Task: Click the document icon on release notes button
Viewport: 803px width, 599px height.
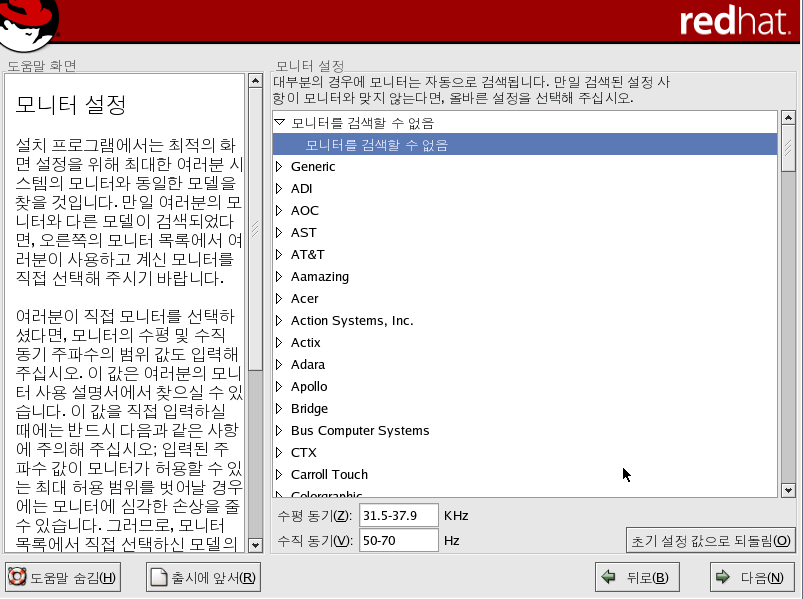Action: pyautogui.click(x=159, y=577)
